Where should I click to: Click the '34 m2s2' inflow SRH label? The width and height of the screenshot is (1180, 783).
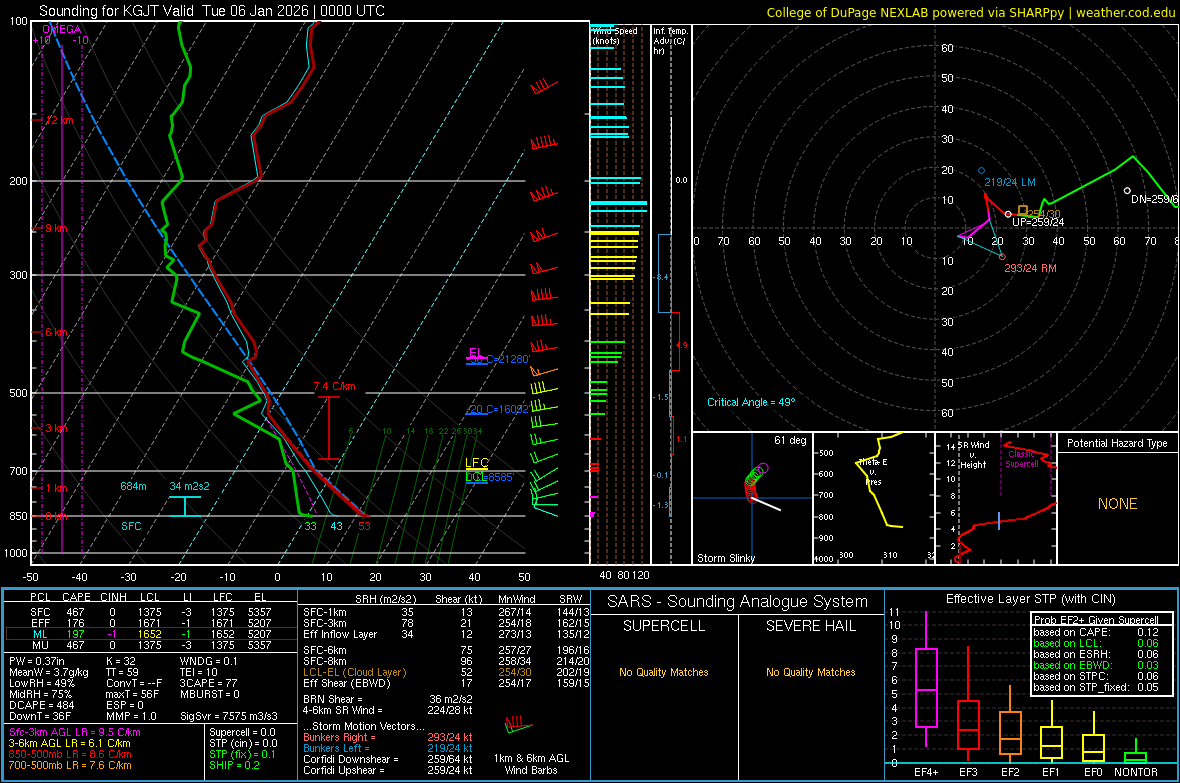[x=189, y=486]
